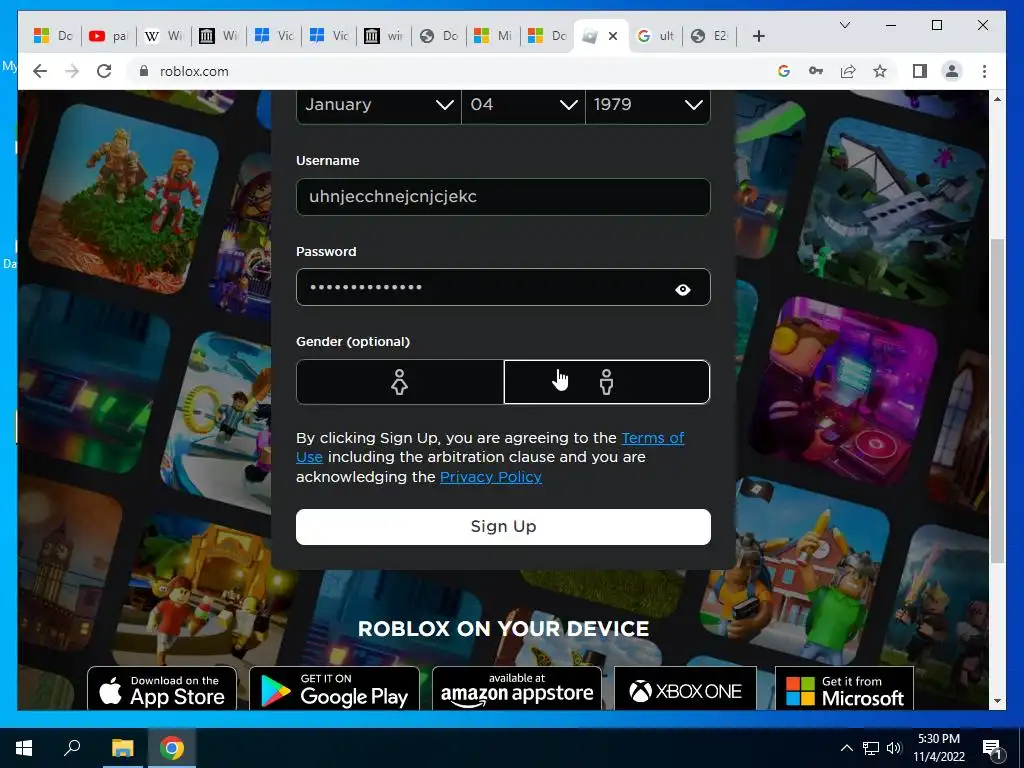Click into the Username input field
Image resolution: width=1024 pixels, height=768 pixels.
click(x=503, y=197)
